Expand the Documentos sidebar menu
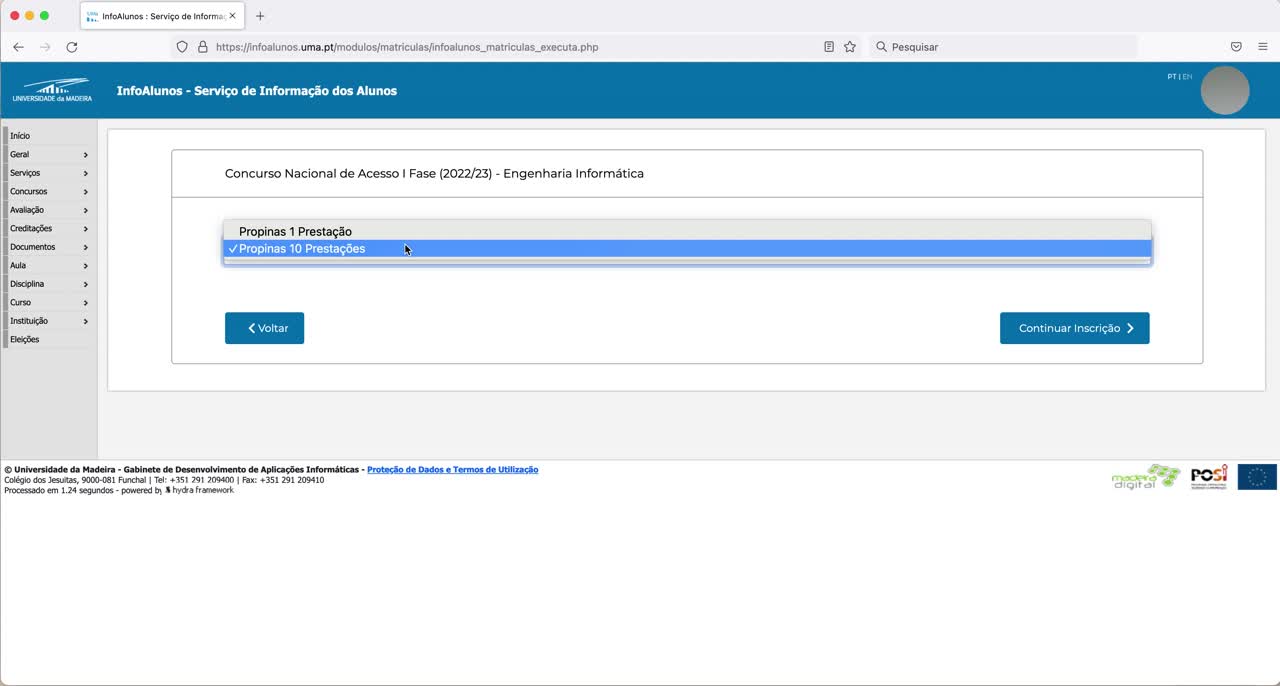This screenshot has width=1280, height=686. point(48,247)
